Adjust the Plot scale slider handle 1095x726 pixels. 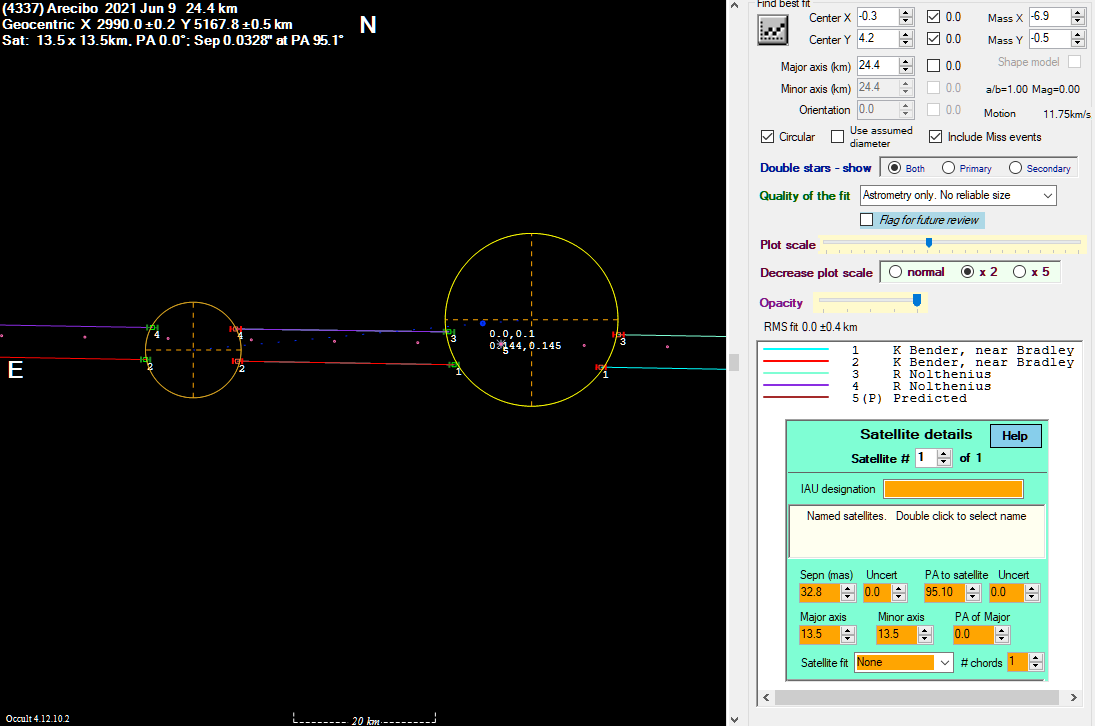coord(929,243)
